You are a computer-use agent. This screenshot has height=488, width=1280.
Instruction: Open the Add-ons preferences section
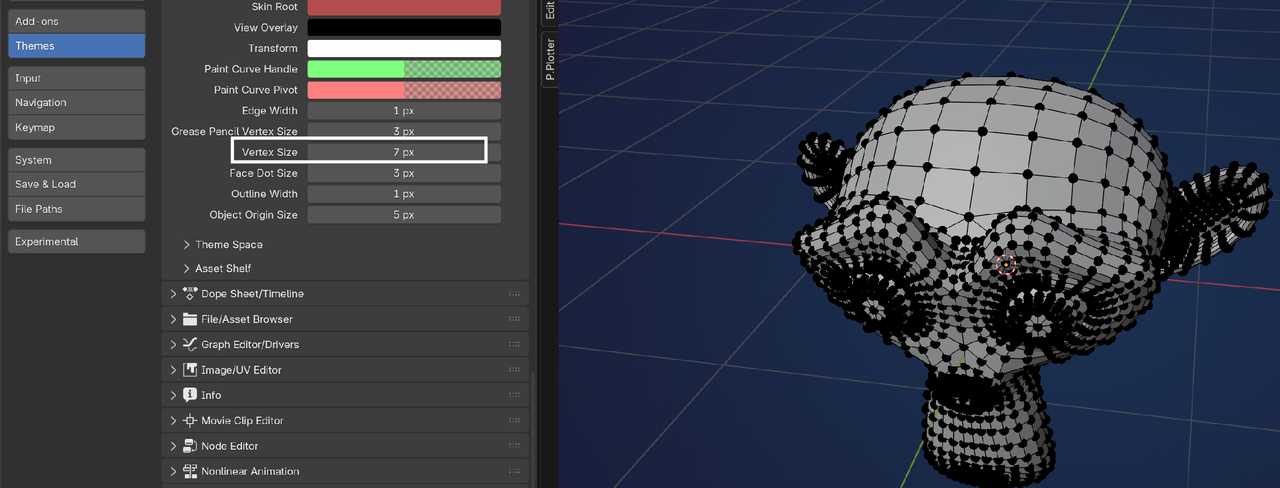pos(77,21)
